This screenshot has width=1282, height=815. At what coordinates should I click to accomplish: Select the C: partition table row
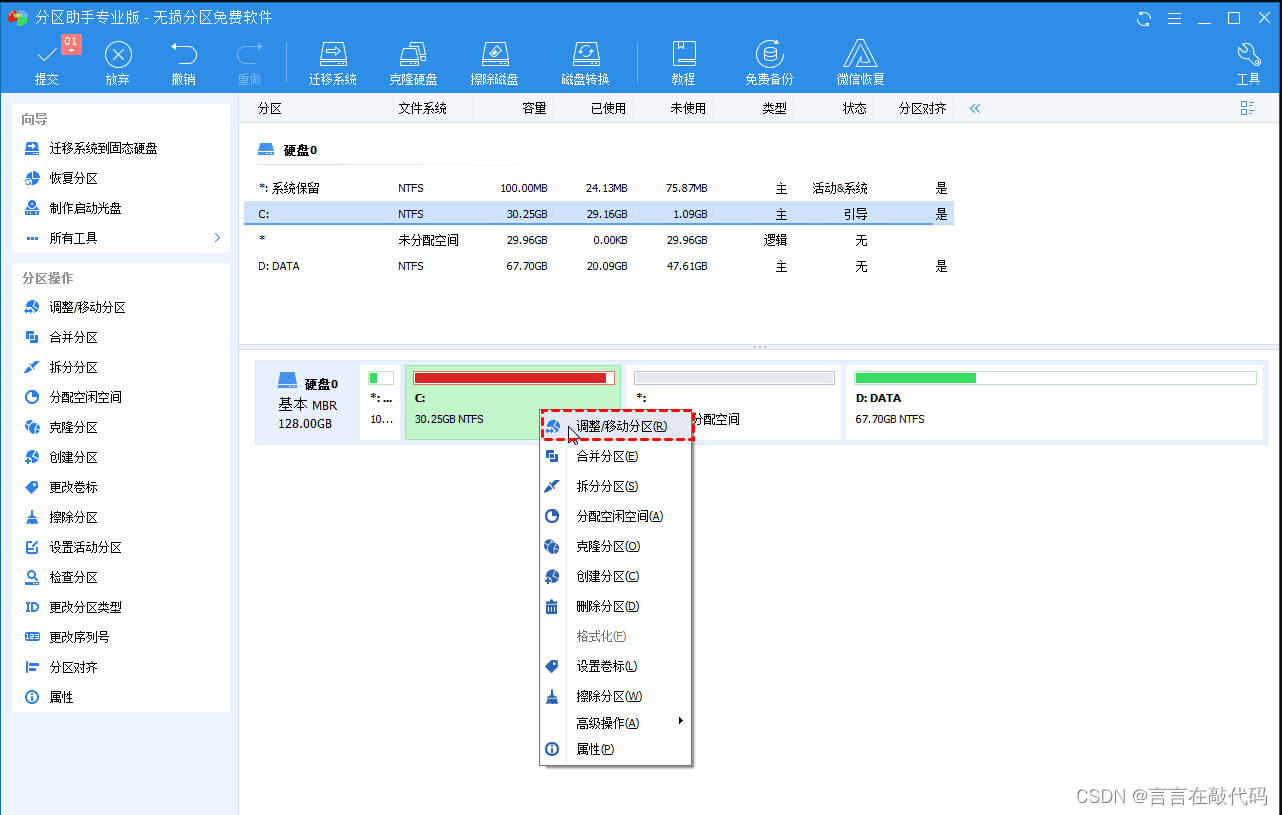[598, 214]
